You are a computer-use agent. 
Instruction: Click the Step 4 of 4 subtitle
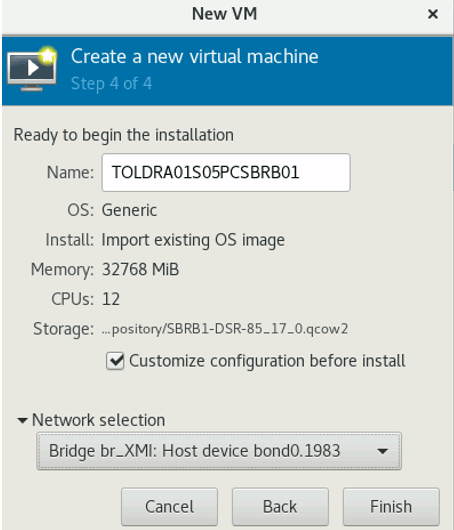(112, 83)
